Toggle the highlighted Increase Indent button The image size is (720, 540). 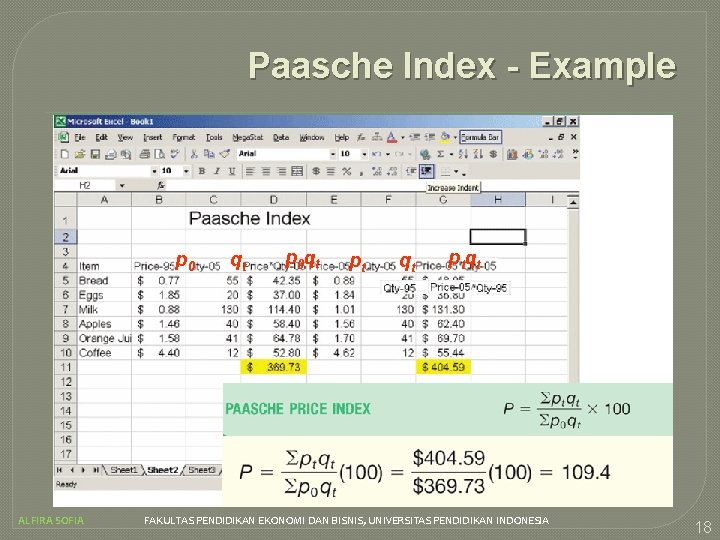point(427,171)
